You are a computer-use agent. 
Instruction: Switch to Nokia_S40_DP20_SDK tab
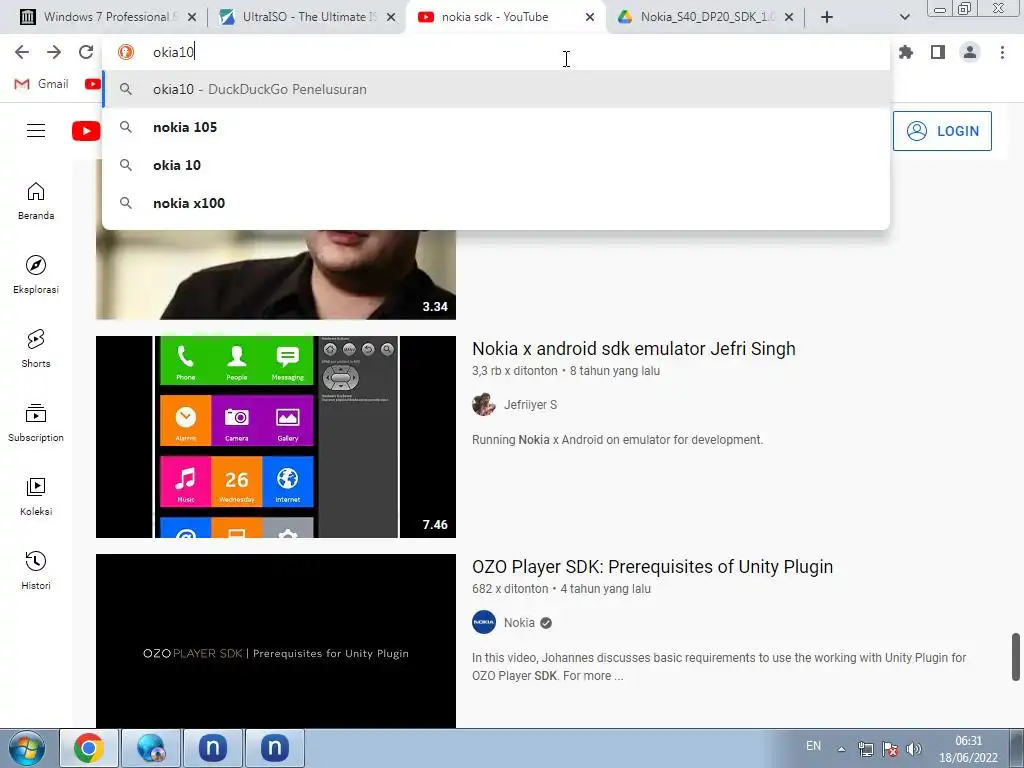pos(705,17)
